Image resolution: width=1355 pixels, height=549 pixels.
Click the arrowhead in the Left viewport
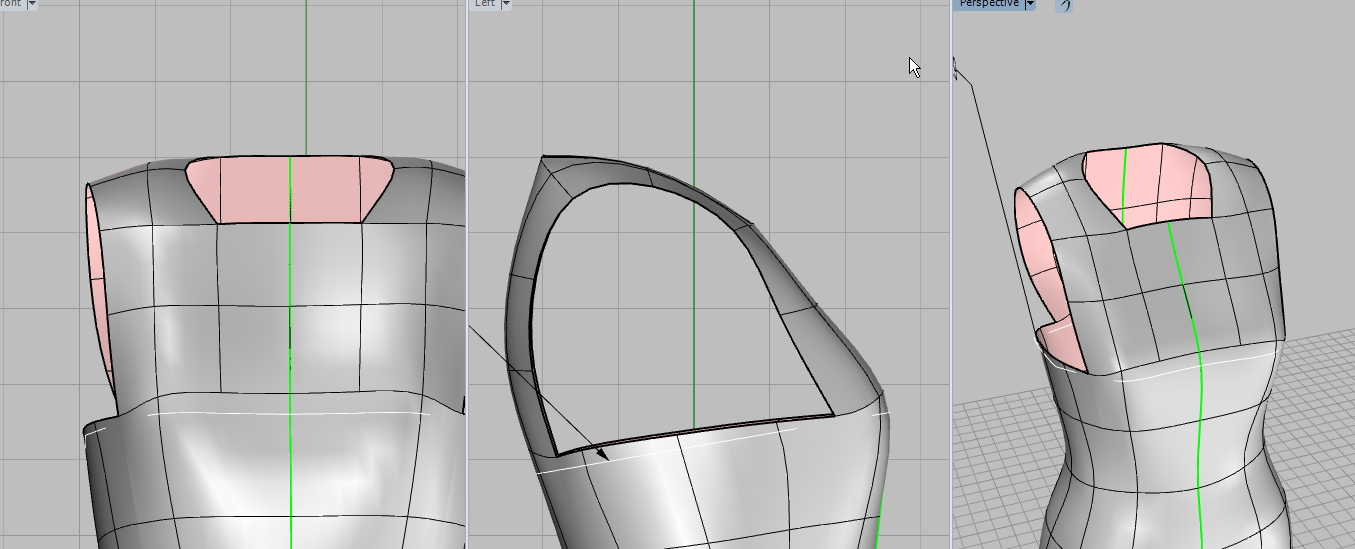click(602, 455)
